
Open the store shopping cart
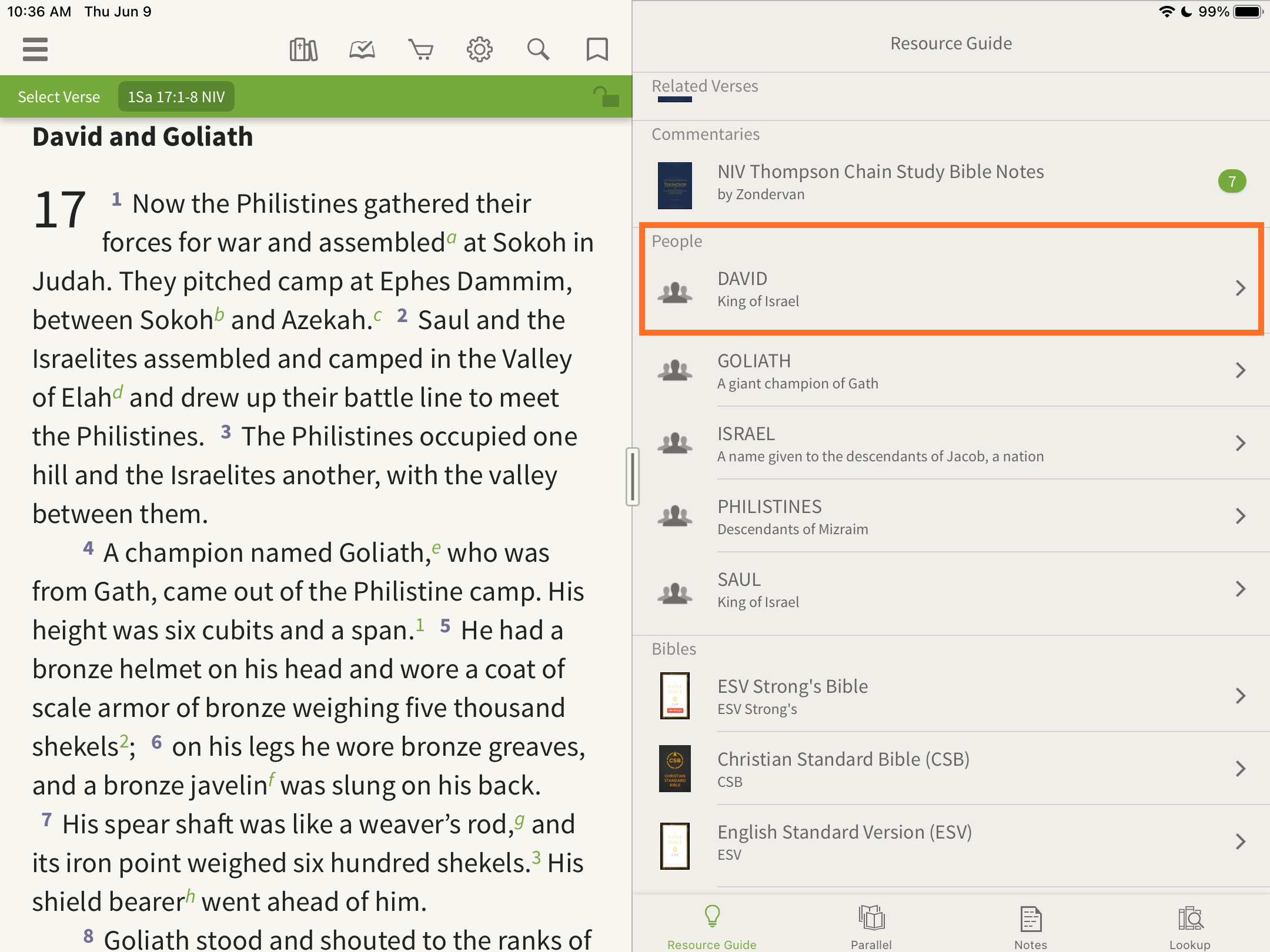421,49
